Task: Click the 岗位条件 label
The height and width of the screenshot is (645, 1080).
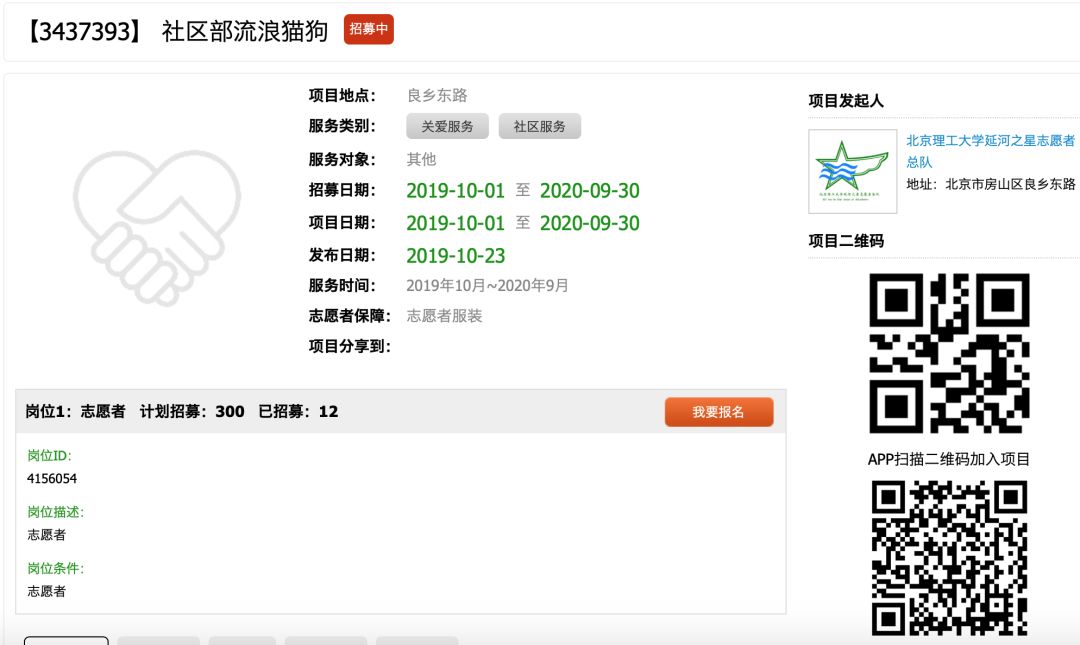Action: pyautogui.click(x=55, y=569)
